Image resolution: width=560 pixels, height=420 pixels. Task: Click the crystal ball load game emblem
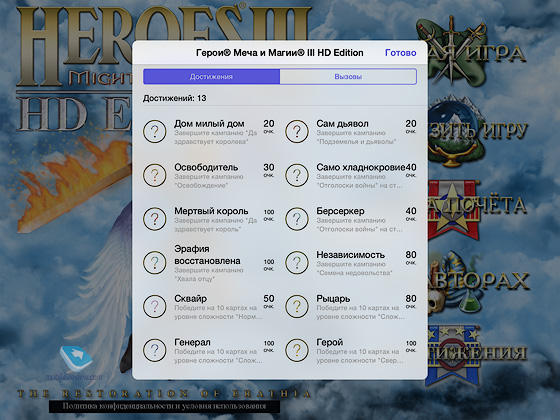click(x=455, y=132)
